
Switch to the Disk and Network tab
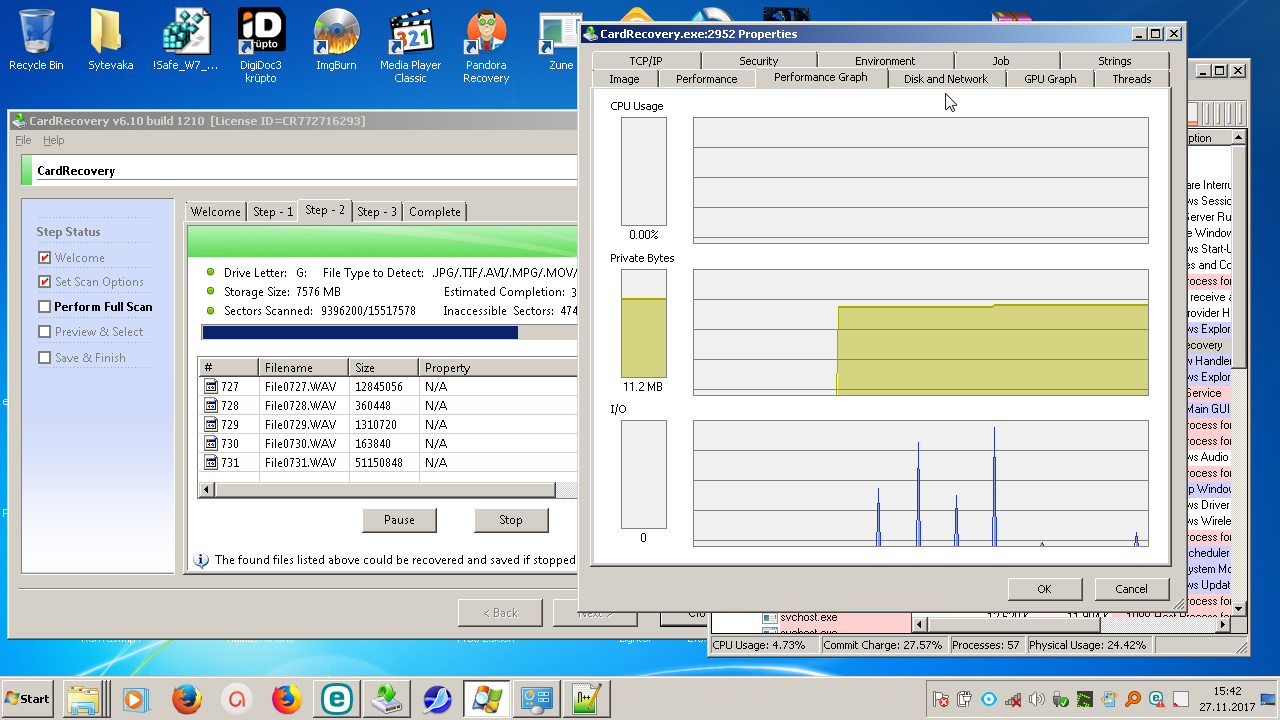coord(945,79)
